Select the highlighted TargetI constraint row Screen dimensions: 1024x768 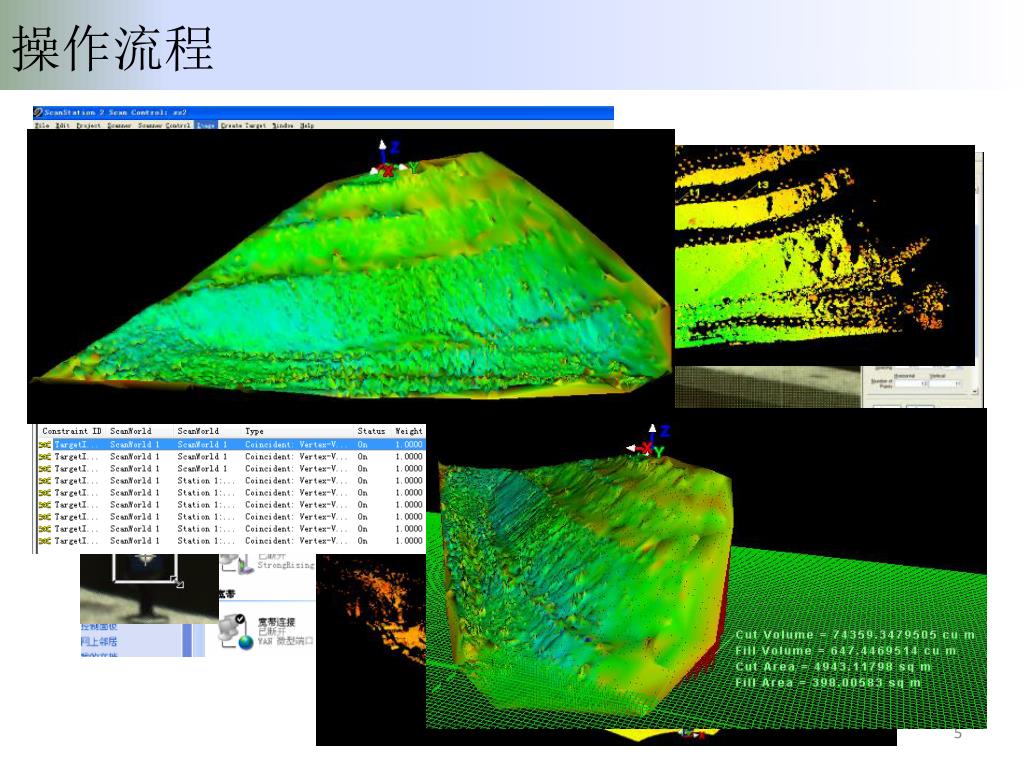coord(232,444)
